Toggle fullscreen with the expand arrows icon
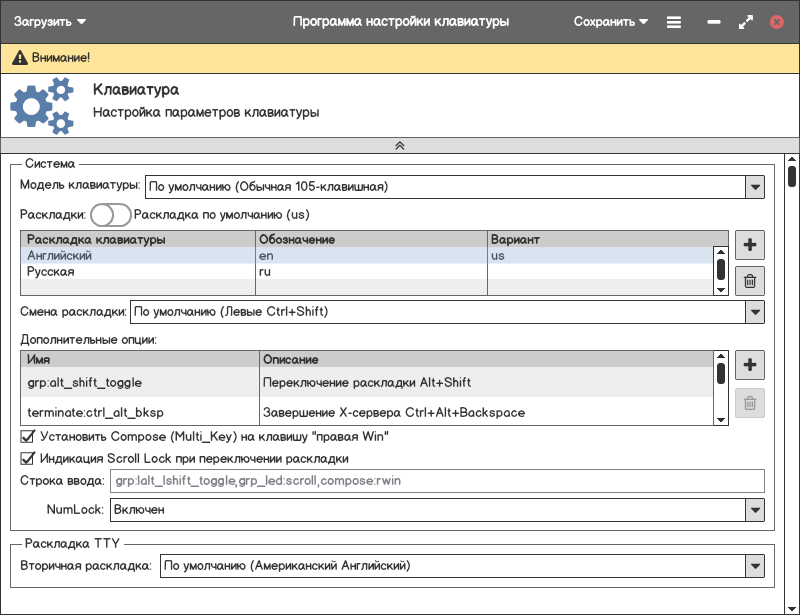 pyautogui.click(x=745, y=22)
